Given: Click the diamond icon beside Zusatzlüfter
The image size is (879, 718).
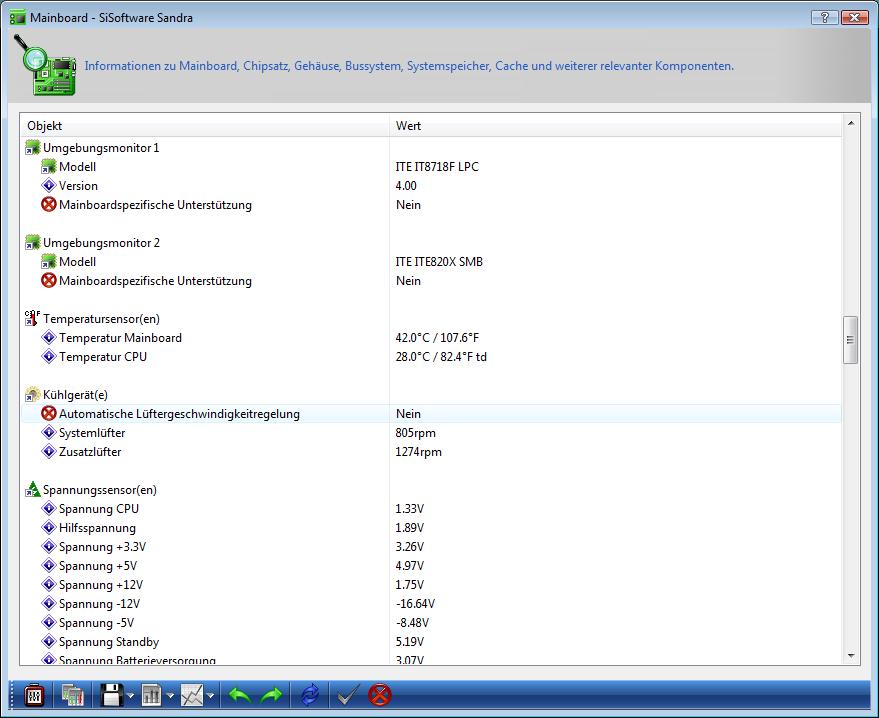Looking at the screenshot, I should 49,452.
